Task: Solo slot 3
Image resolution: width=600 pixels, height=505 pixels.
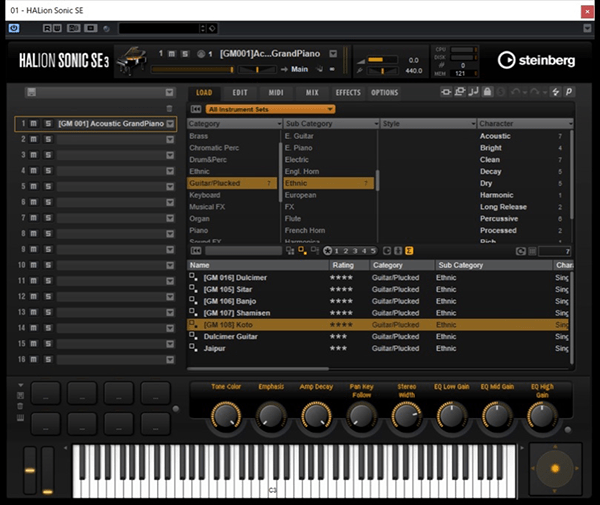Action: 48,155
